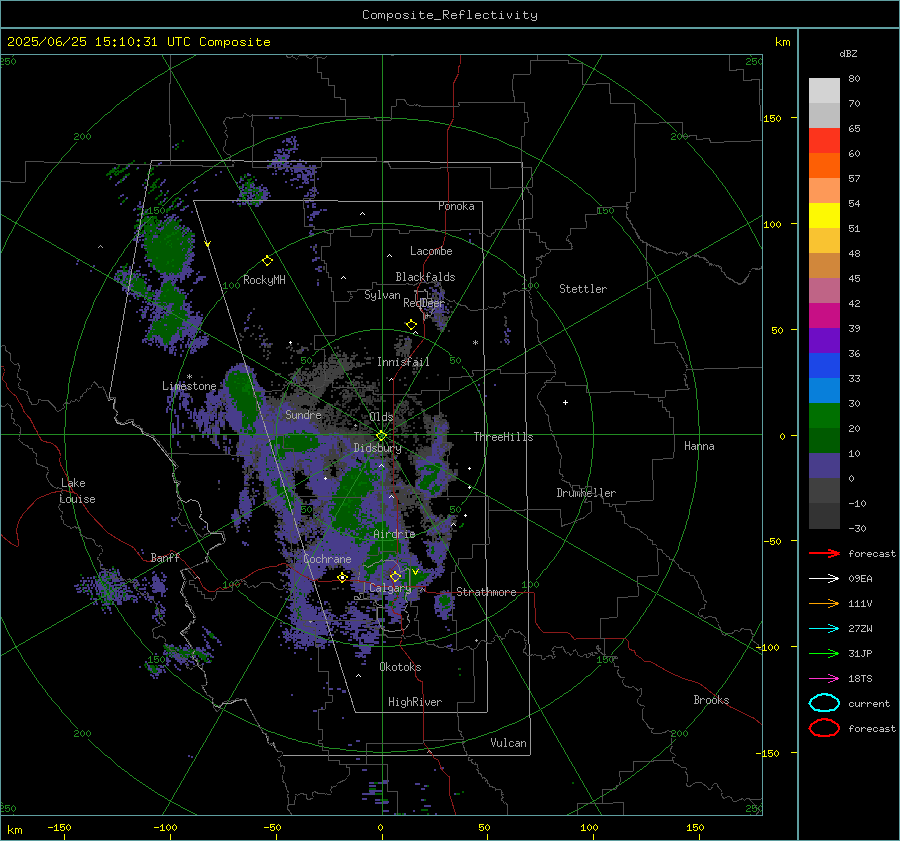Click the Brooks city label

pos(711,700)
